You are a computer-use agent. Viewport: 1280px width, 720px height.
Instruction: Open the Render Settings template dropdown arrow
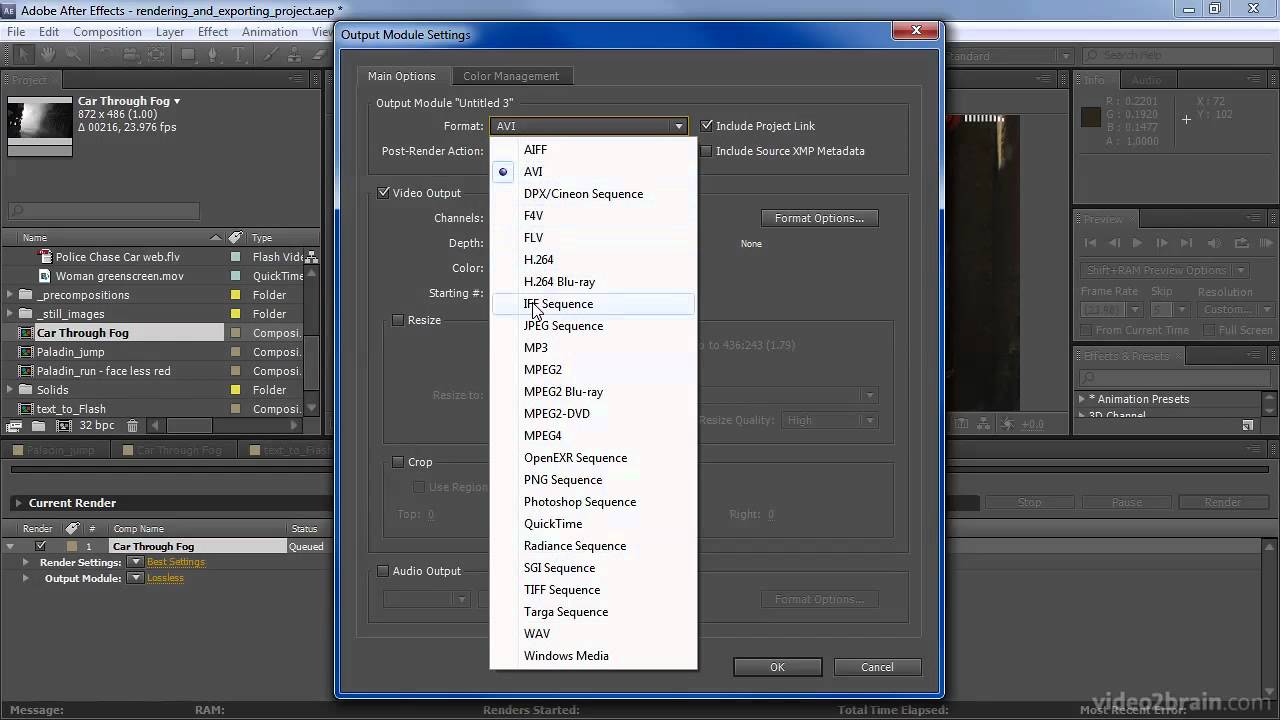point(136,562)
